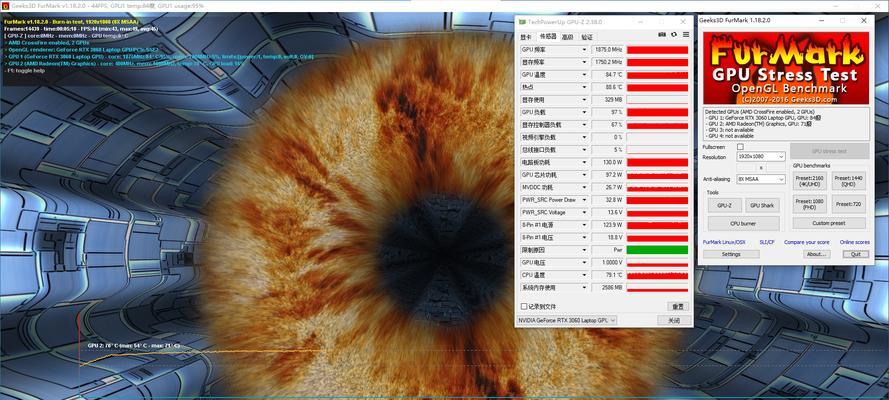Open FurMark Settings
Screen dimensions: 889x400
click(x=731, y=254)
